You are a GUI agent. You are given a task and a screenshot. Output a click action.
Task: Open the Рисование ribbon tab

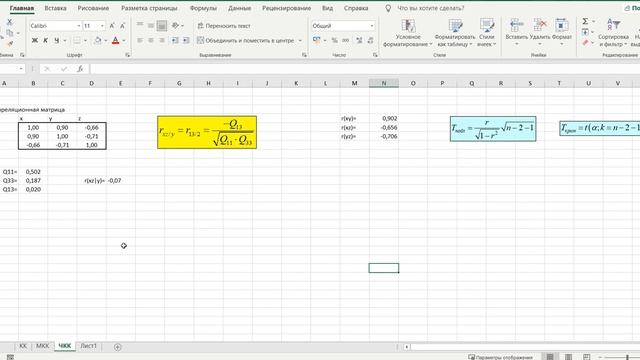(93, 8)
